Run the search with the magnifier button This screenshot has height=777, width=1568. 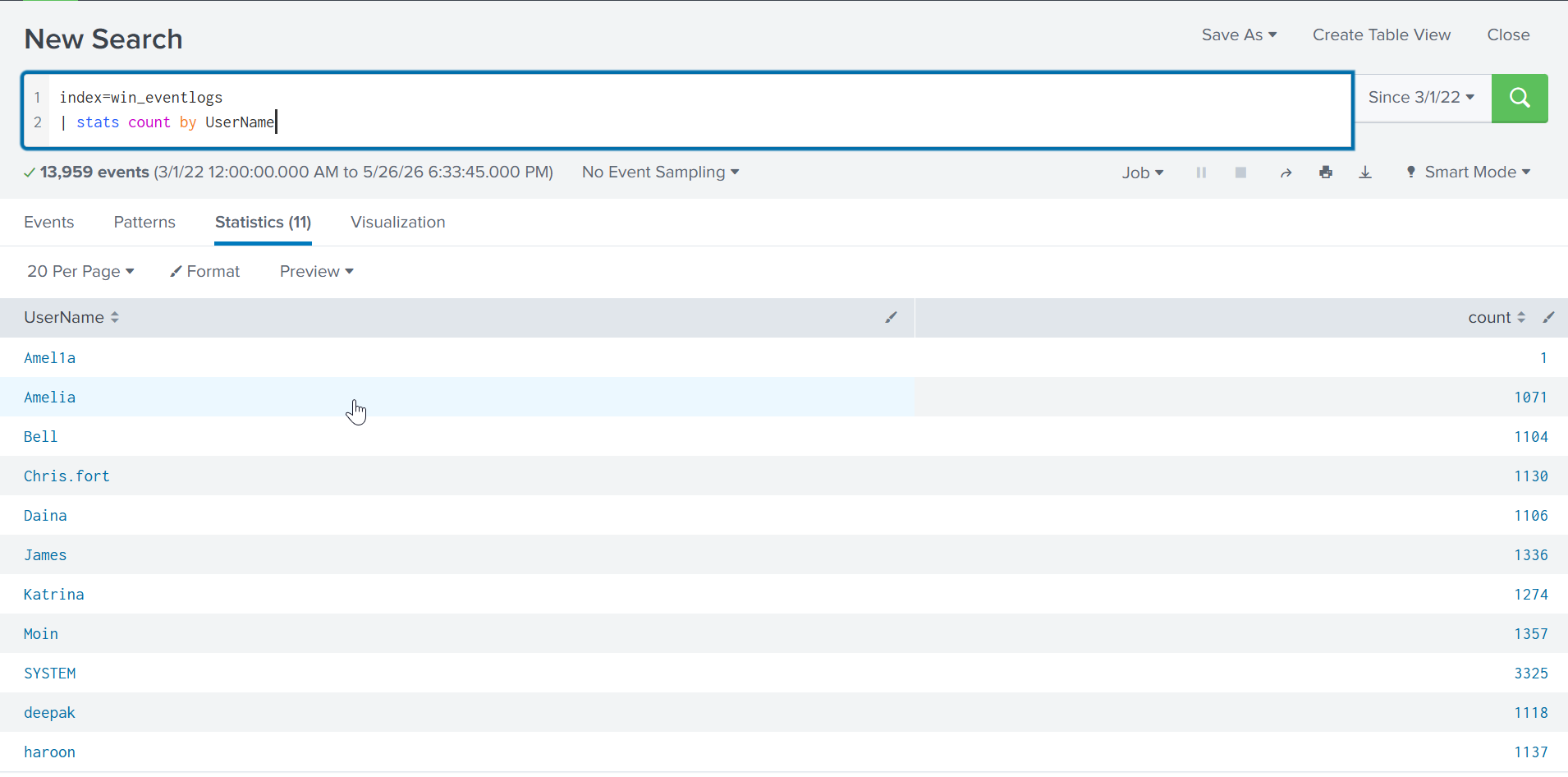1519,98
